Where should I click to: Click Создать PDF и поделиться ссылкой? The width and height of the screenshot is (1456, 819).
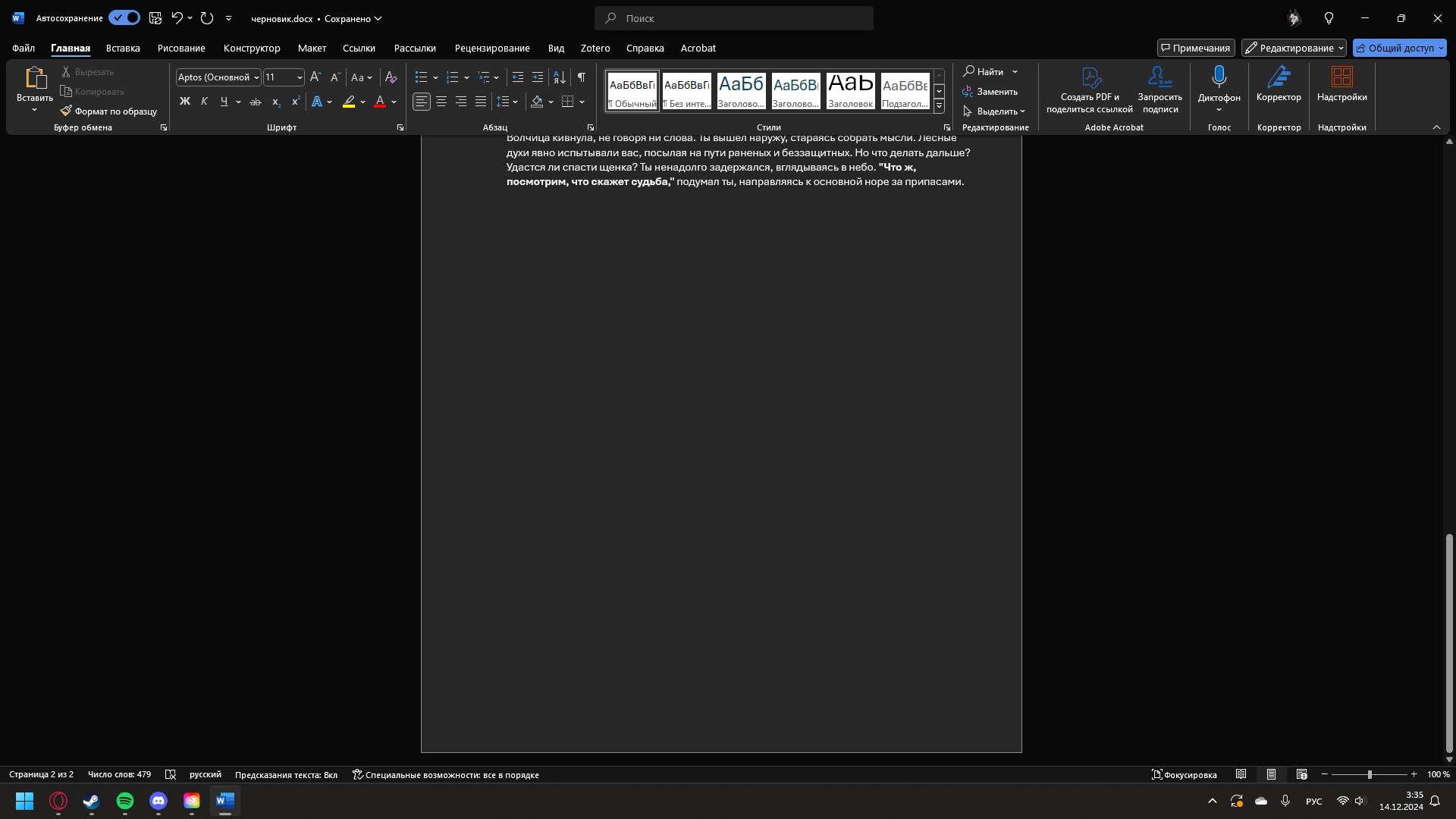(x=1090, y=89)
